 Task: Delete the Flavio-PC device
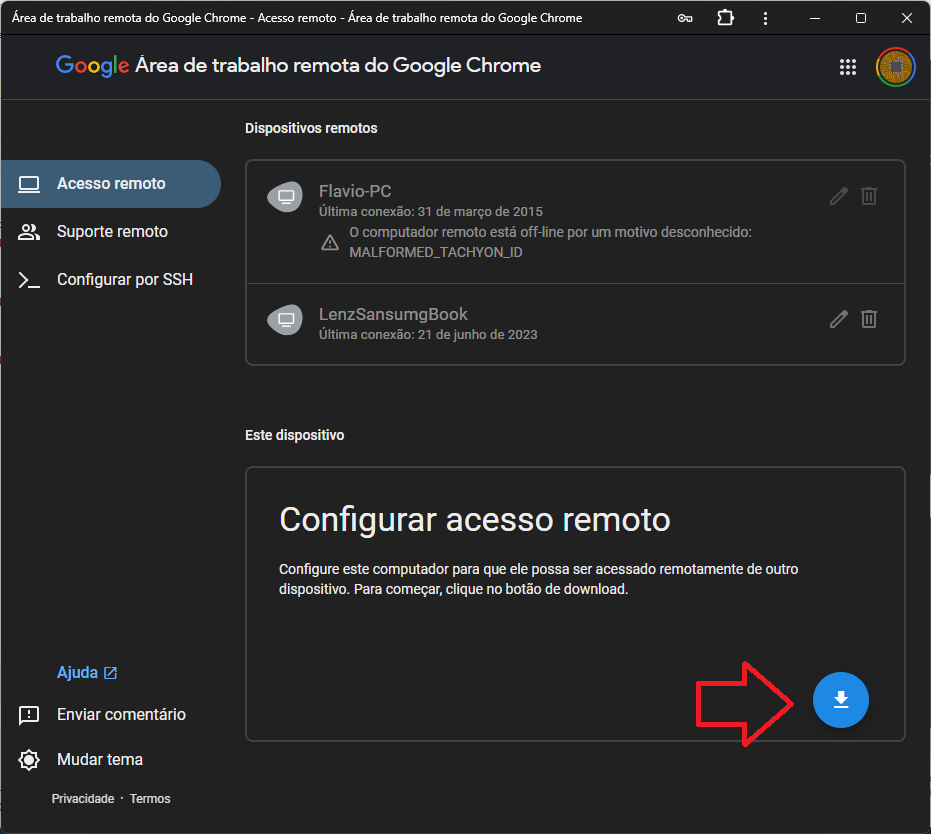click(869, 196)
